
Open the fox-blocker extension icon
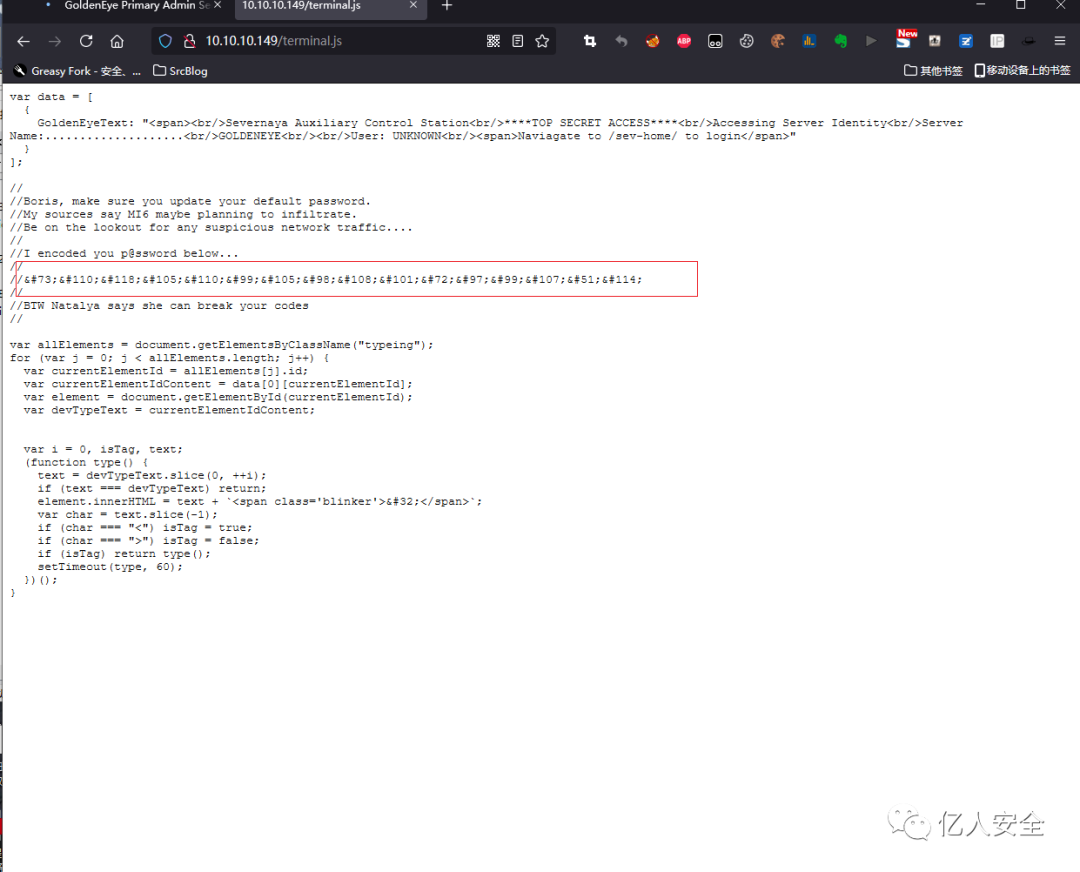pos(652,41)
